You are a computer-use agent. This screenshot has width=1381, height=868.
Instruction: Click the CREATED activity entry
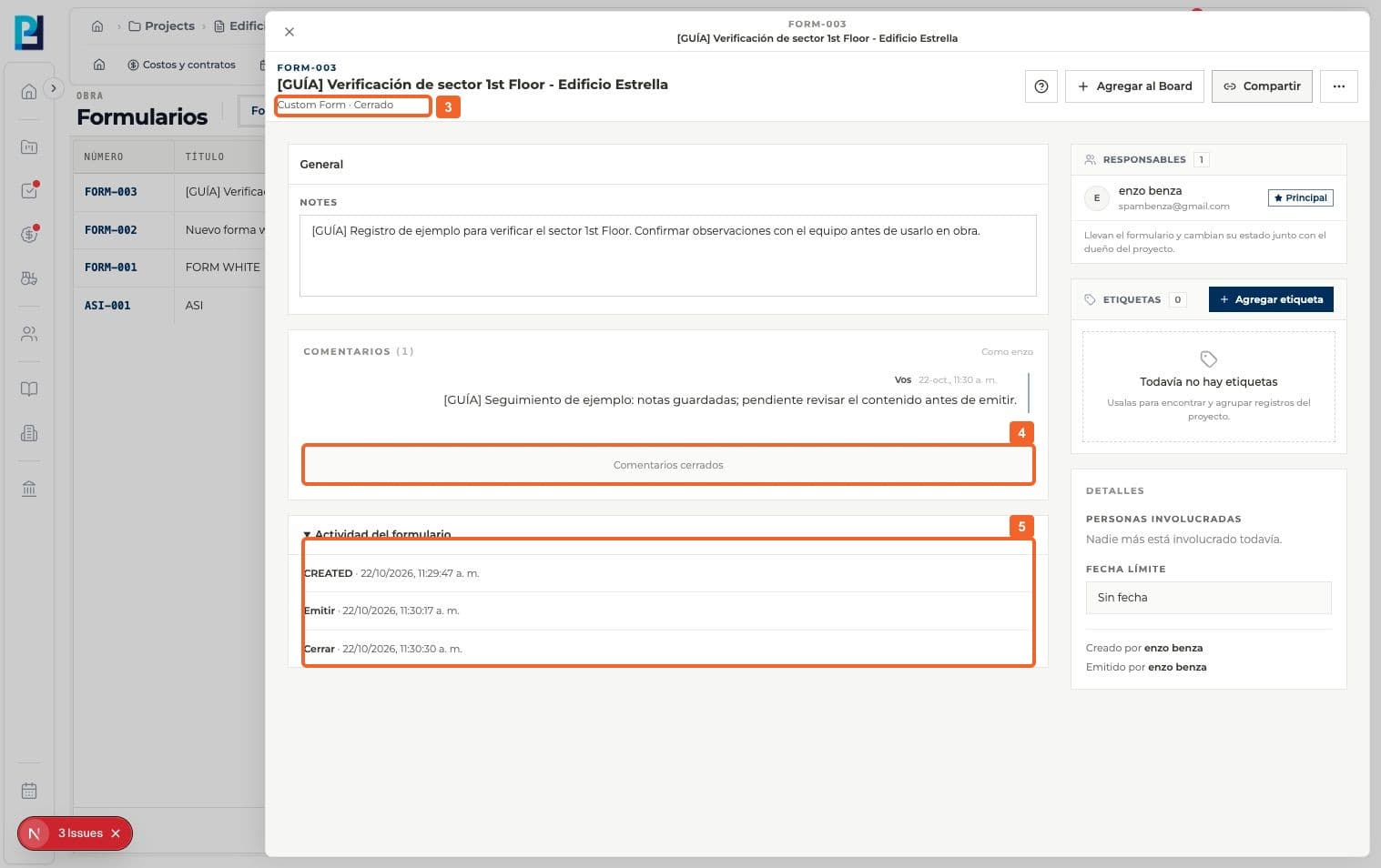pyautogui.click(x=668, y=573)
